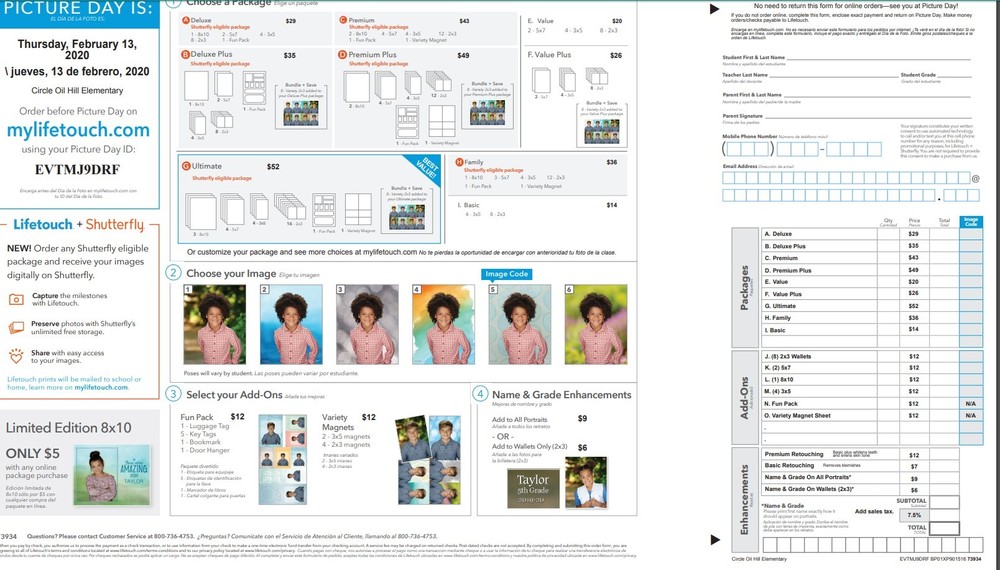Click the Variety Magnets sample photos

pos(428,460)
